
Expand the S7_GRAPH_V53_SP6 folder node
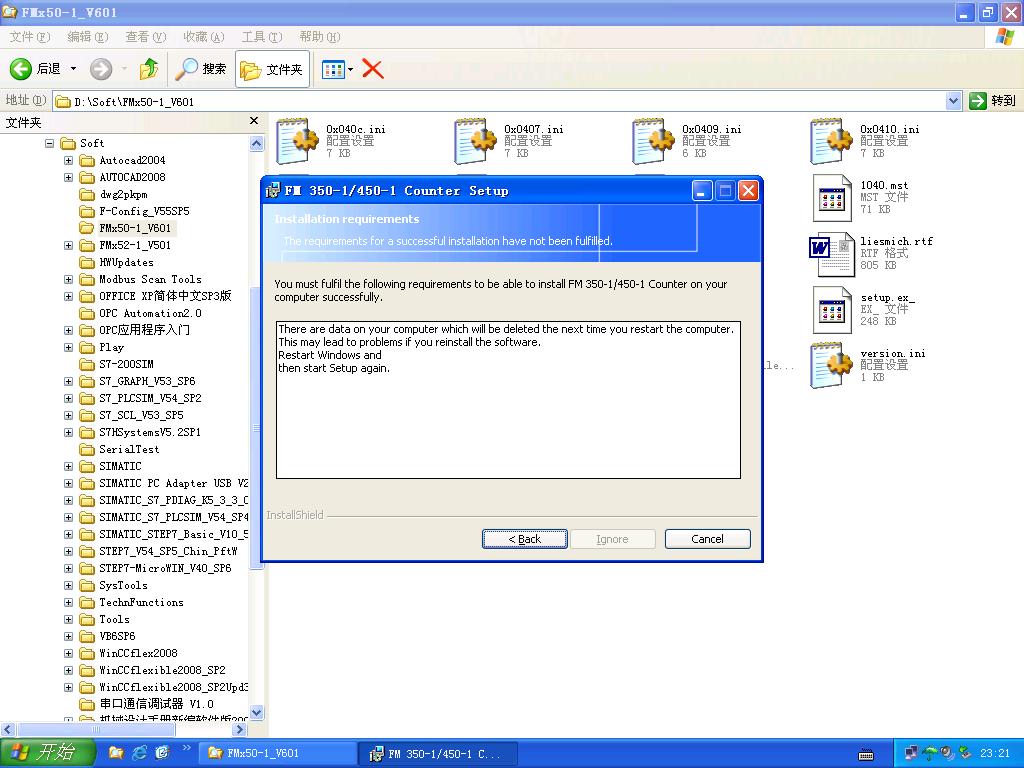(x=69, y=381)
